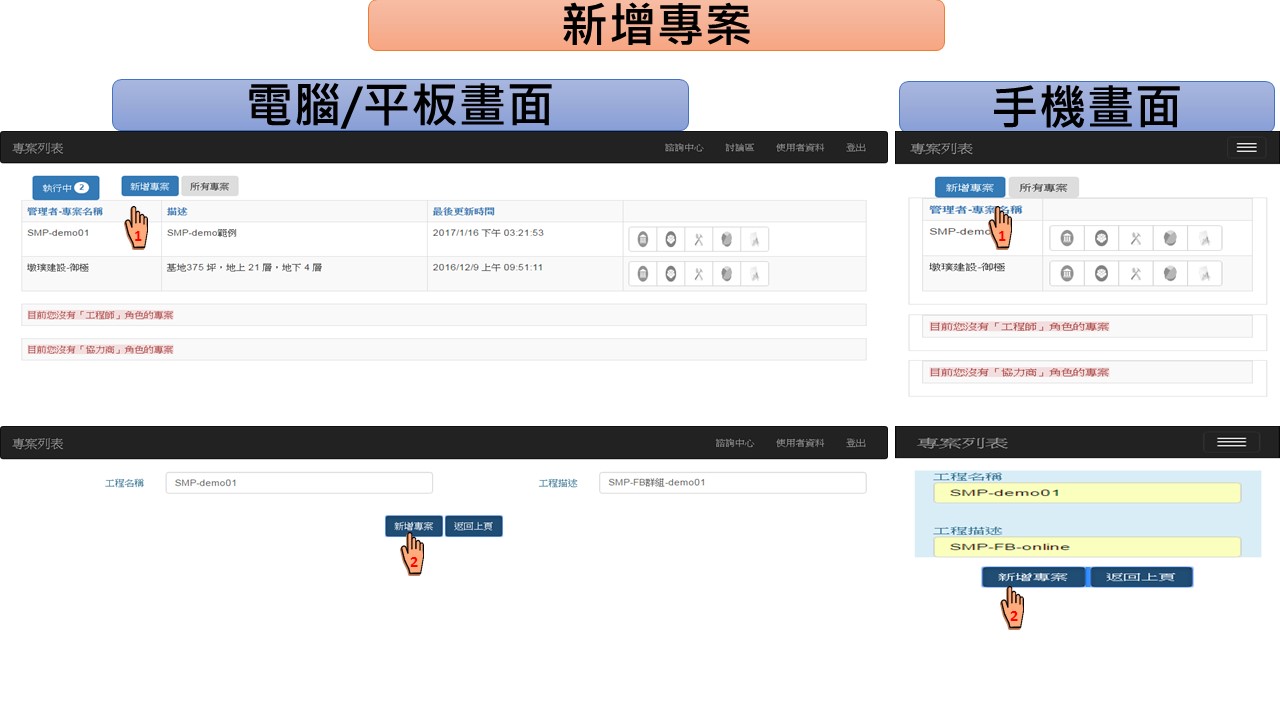The height and width of the screenshot is (720, 1280).
Task: Switch to 所有專案 tab in phone view
Action: [x=1043, y=188]
